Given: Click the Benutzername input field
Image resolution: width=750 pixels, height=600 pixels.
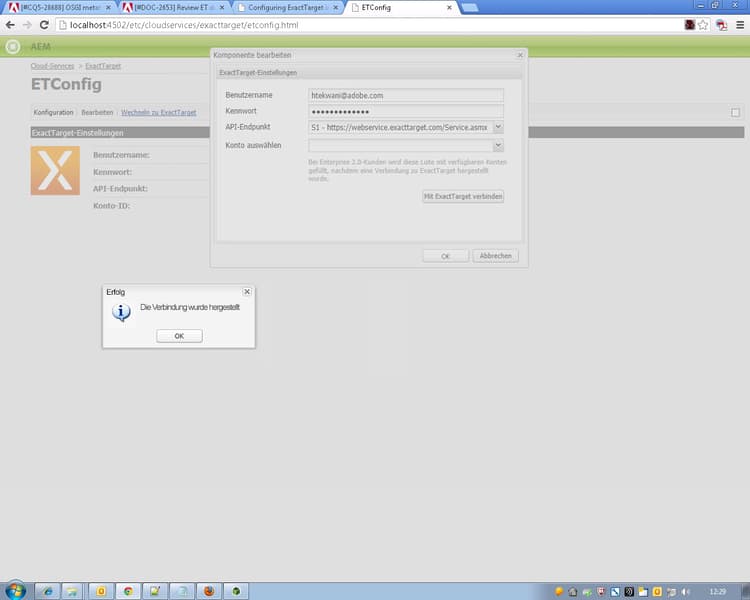Looking at the screenshot, I should pyautogui.click(x=406, y=95).
